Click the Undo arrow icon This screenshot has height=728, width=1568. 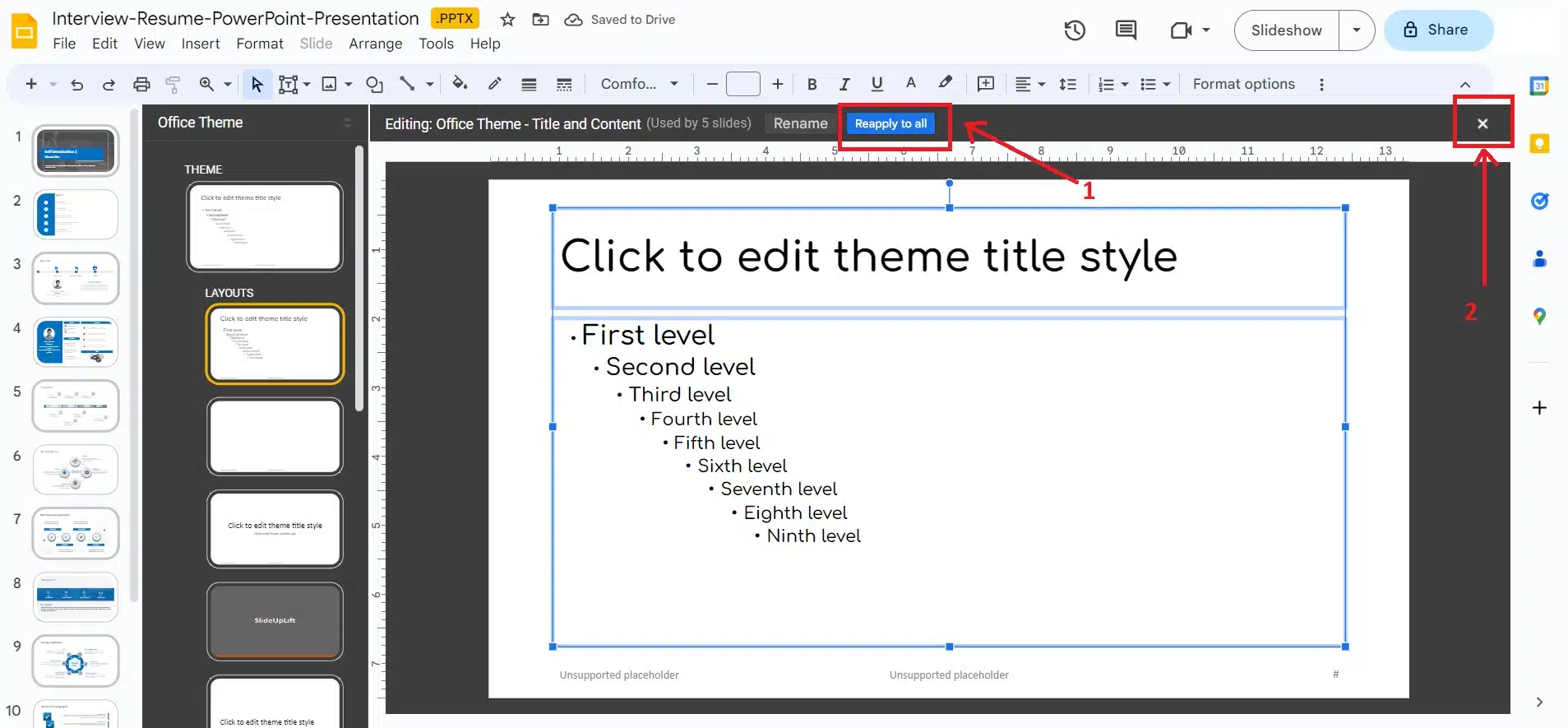pyautogui.click(x=76, y=84)
